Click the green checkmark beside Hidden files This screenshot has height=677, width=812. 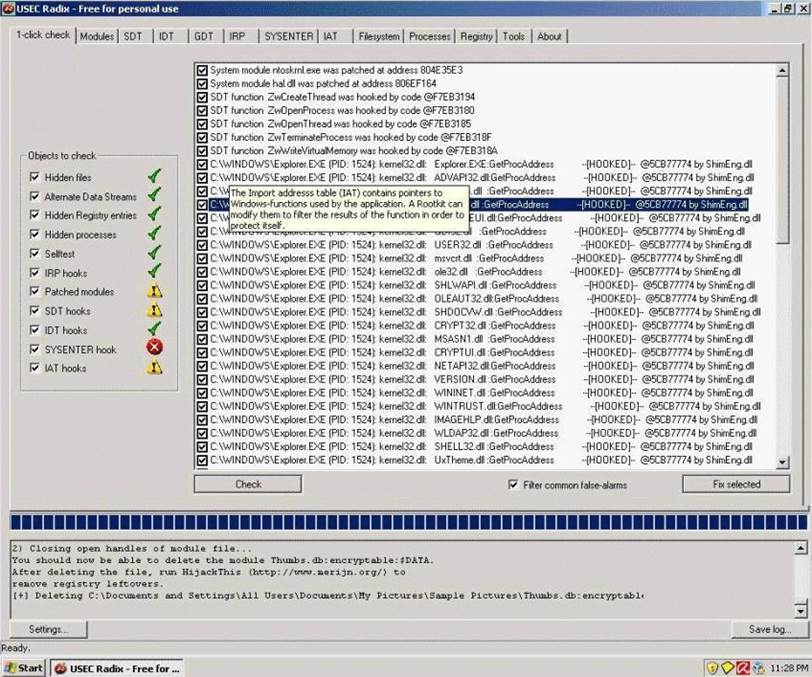(x=154, y=177)
